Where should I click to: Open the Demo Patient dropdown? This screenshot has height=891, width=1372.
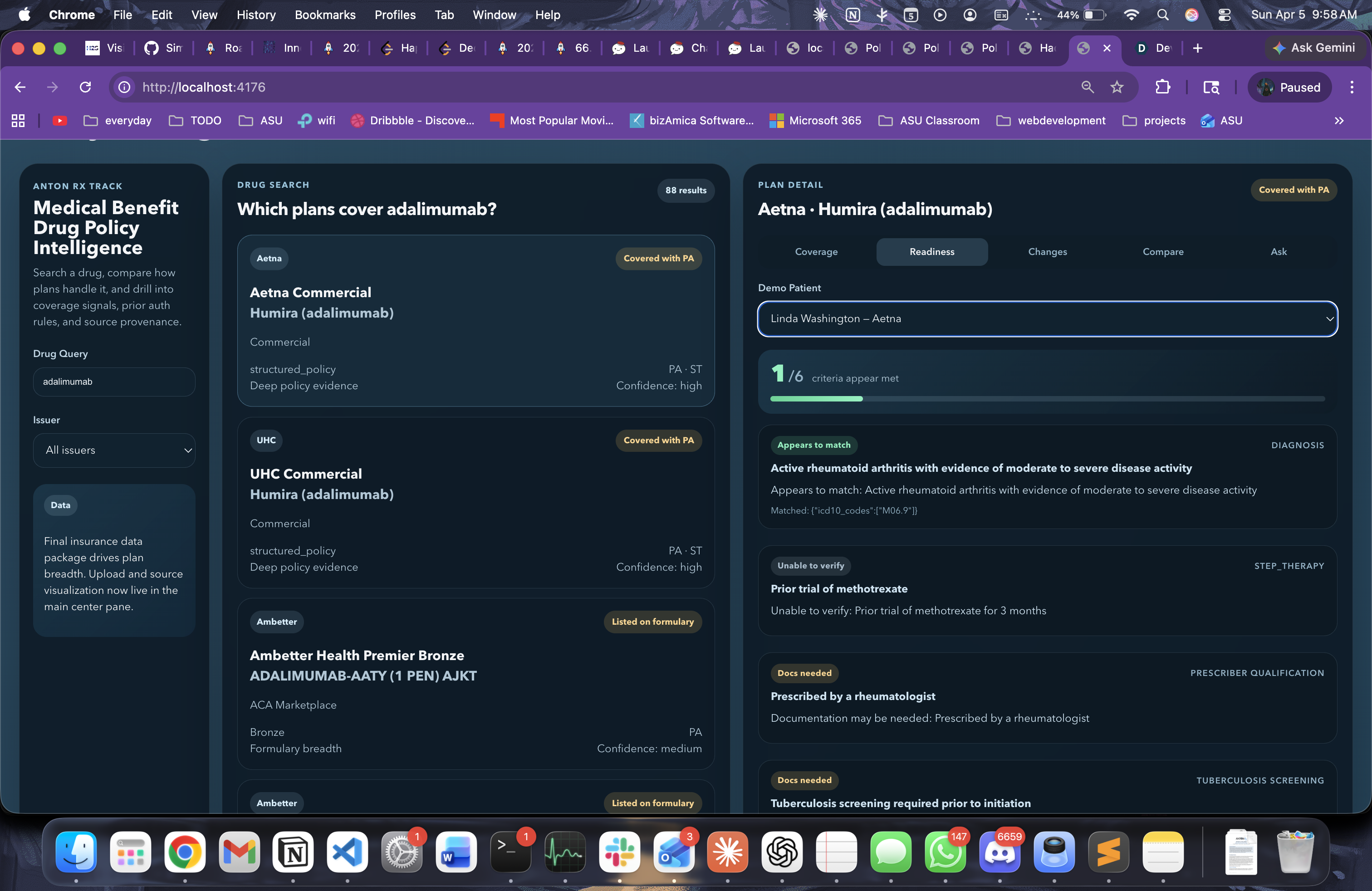(1047, 319)
